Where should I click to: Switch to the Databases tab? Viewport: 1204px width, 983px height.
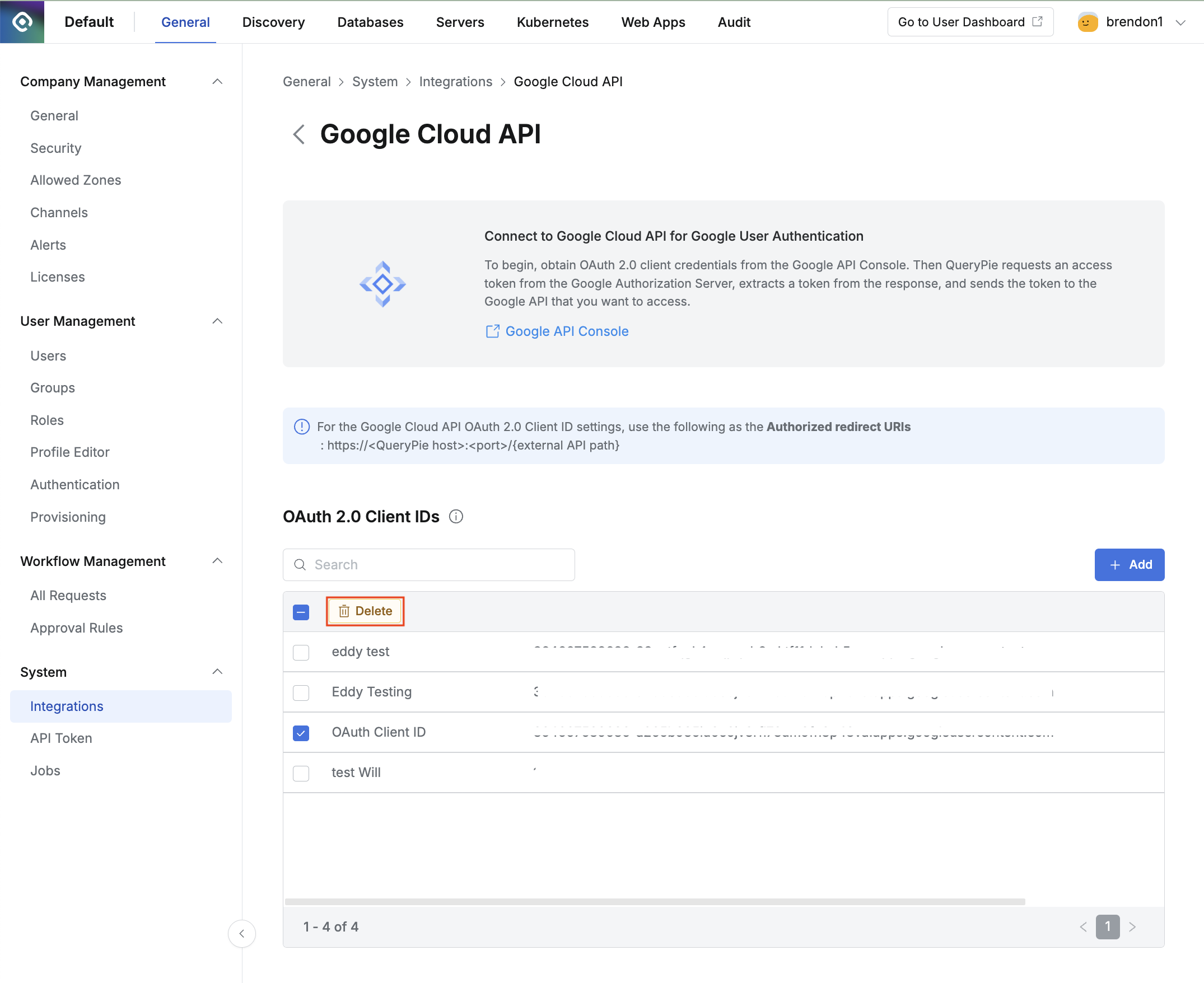tap(370, 22)
